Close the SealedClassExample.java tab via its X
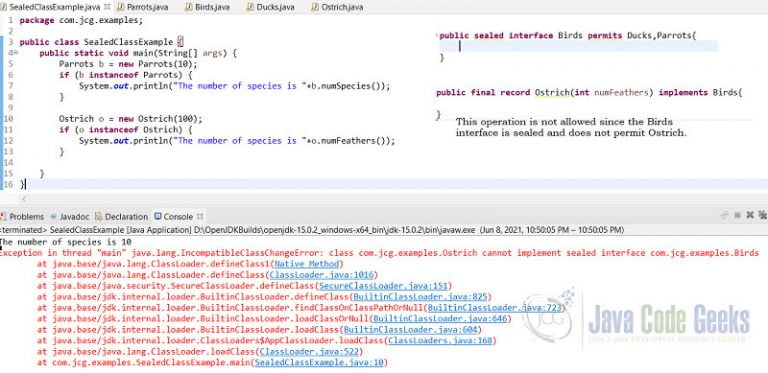This screenshot has height=373, width=768. tap(107, 7)
